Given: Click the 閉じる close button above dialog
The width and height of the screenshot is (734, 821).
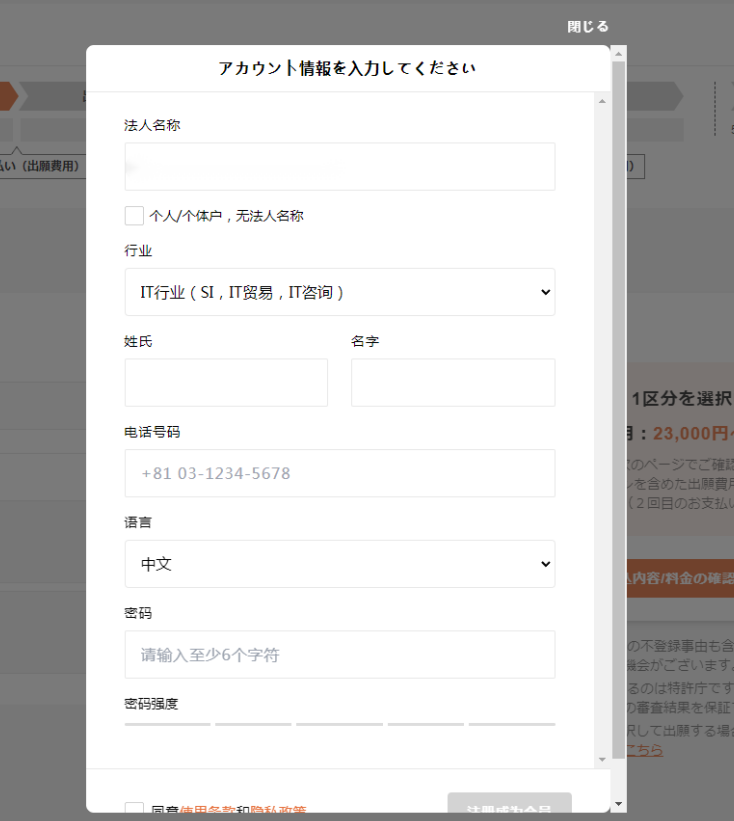Looking at the screenshot, I should point(588,27).
